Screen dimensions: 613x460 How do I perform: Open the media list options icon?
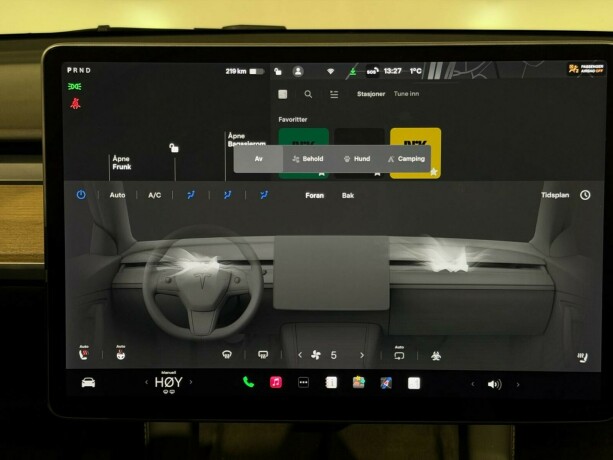[x=334, y=94]
